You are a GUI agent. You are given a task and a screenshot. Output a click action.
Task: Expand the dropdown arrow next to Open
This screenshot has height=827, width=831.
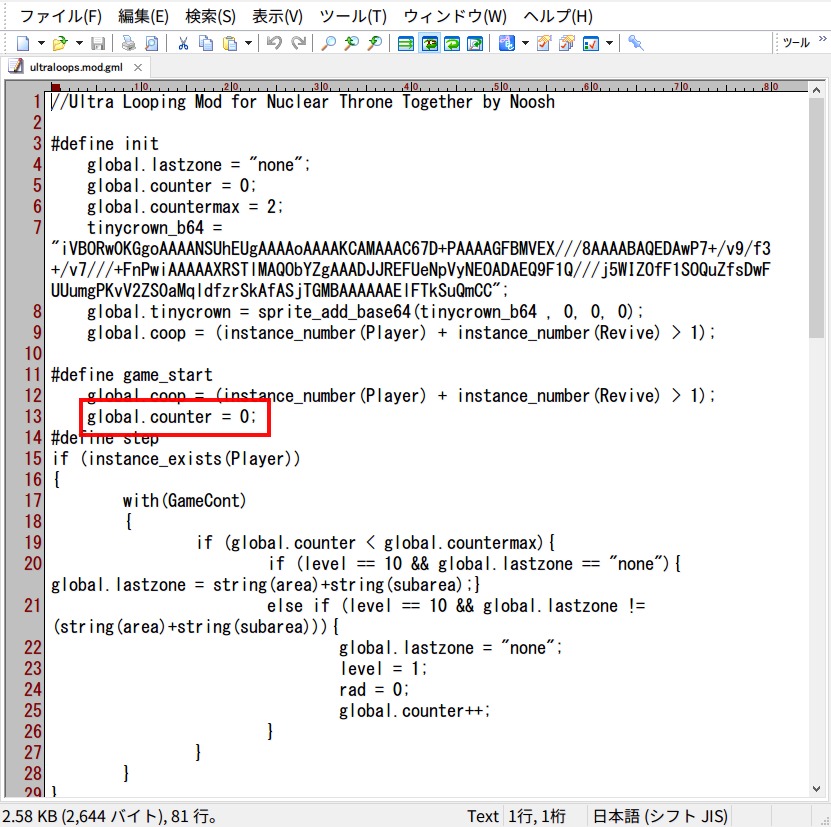point(78,43)
